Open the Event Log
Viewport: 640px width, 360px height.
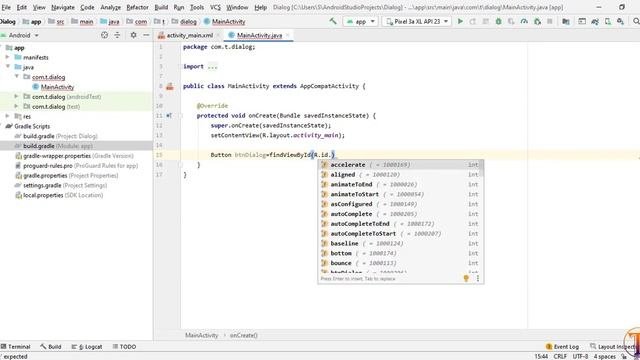pos(562,347)
